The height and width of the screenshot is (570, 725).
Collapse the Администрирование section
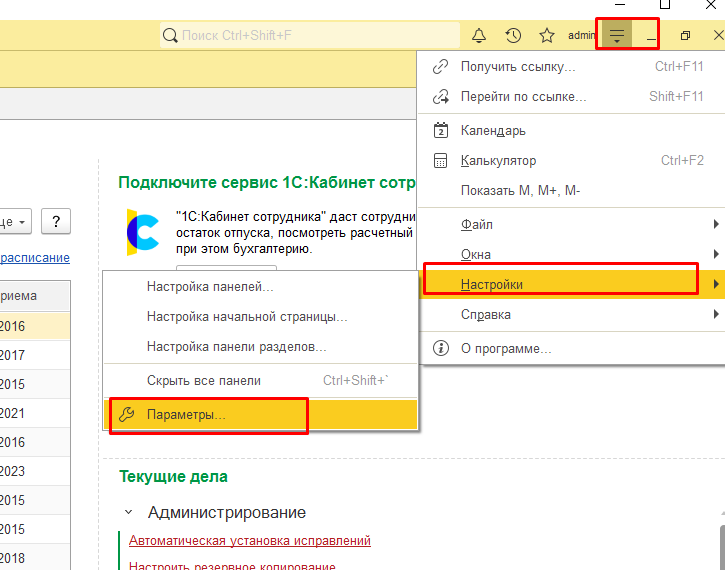pos(129,512)
